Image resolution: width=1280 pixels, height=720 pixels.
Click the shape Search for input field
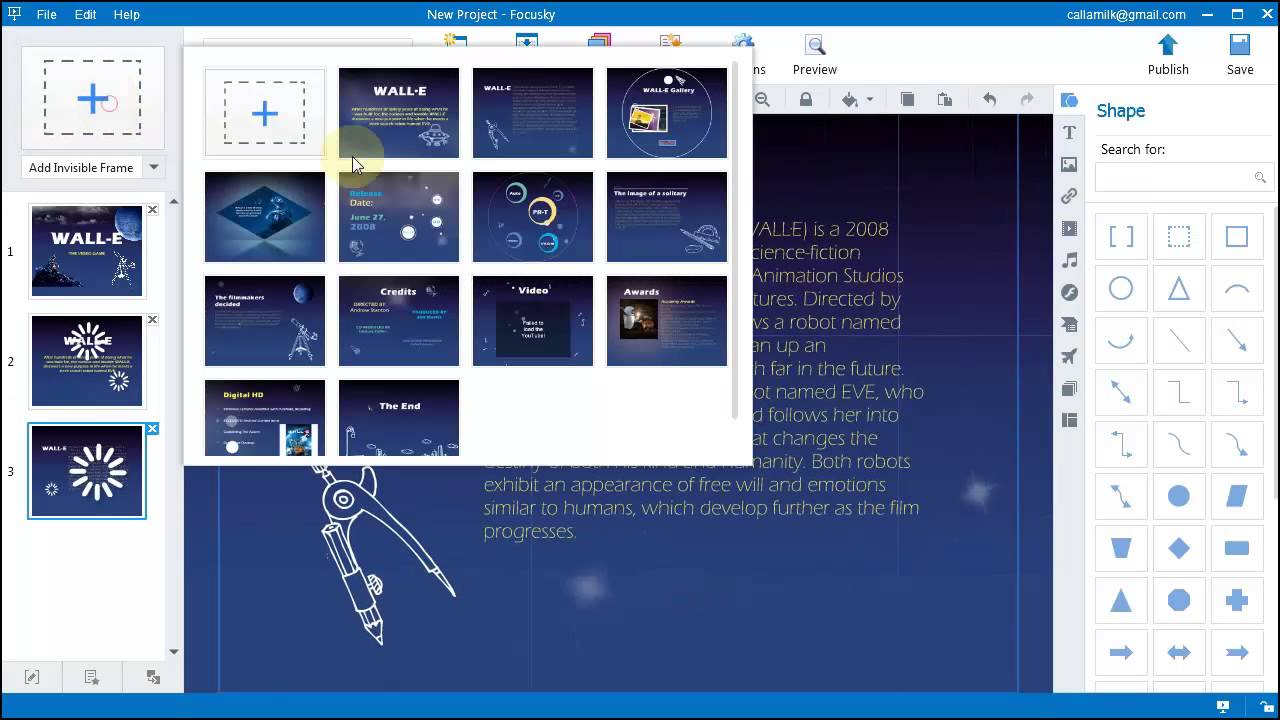[x=1184, y=177]
